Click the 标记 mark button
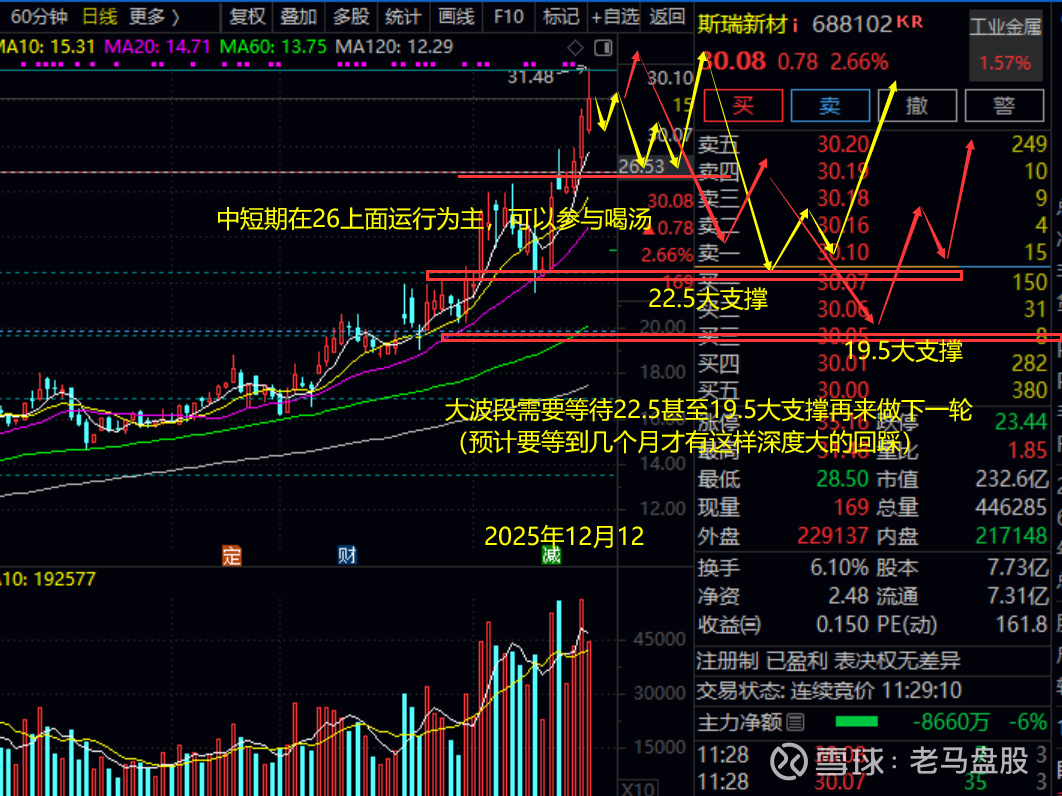The image size is (1062, 796). point(561,16)
